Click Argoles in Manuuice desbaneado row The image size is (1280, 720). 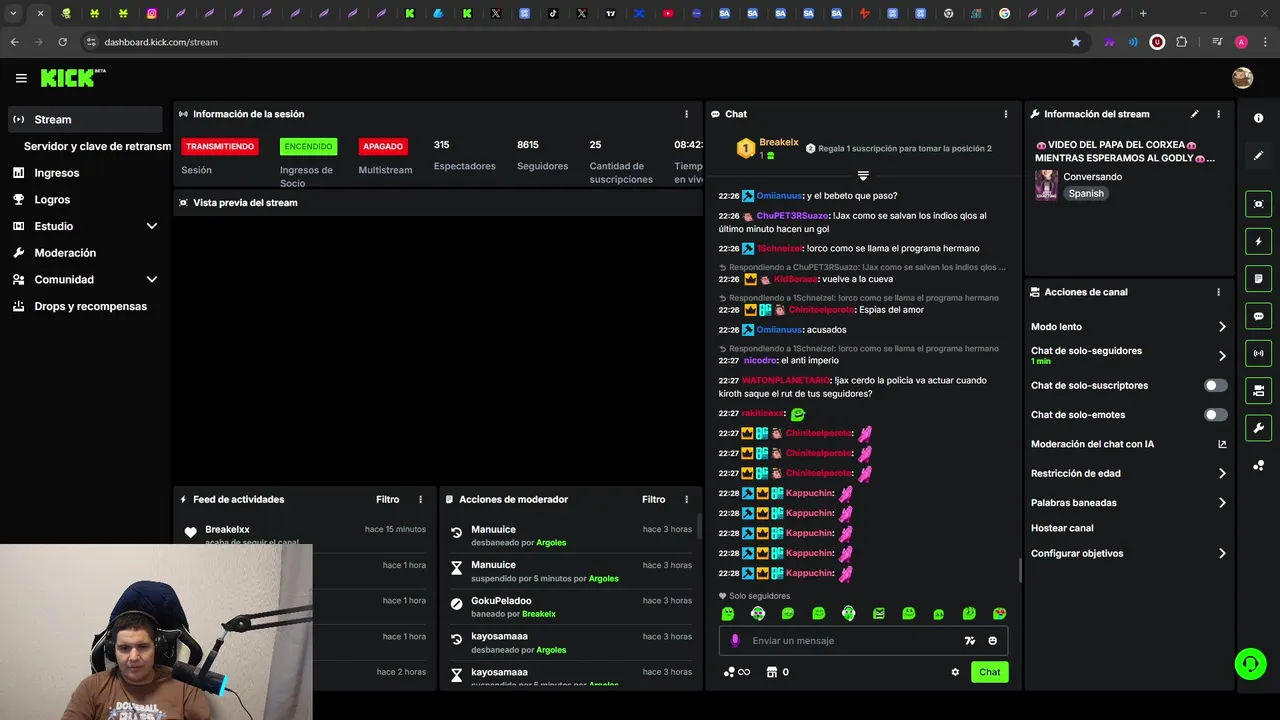[x=551, y=543]
